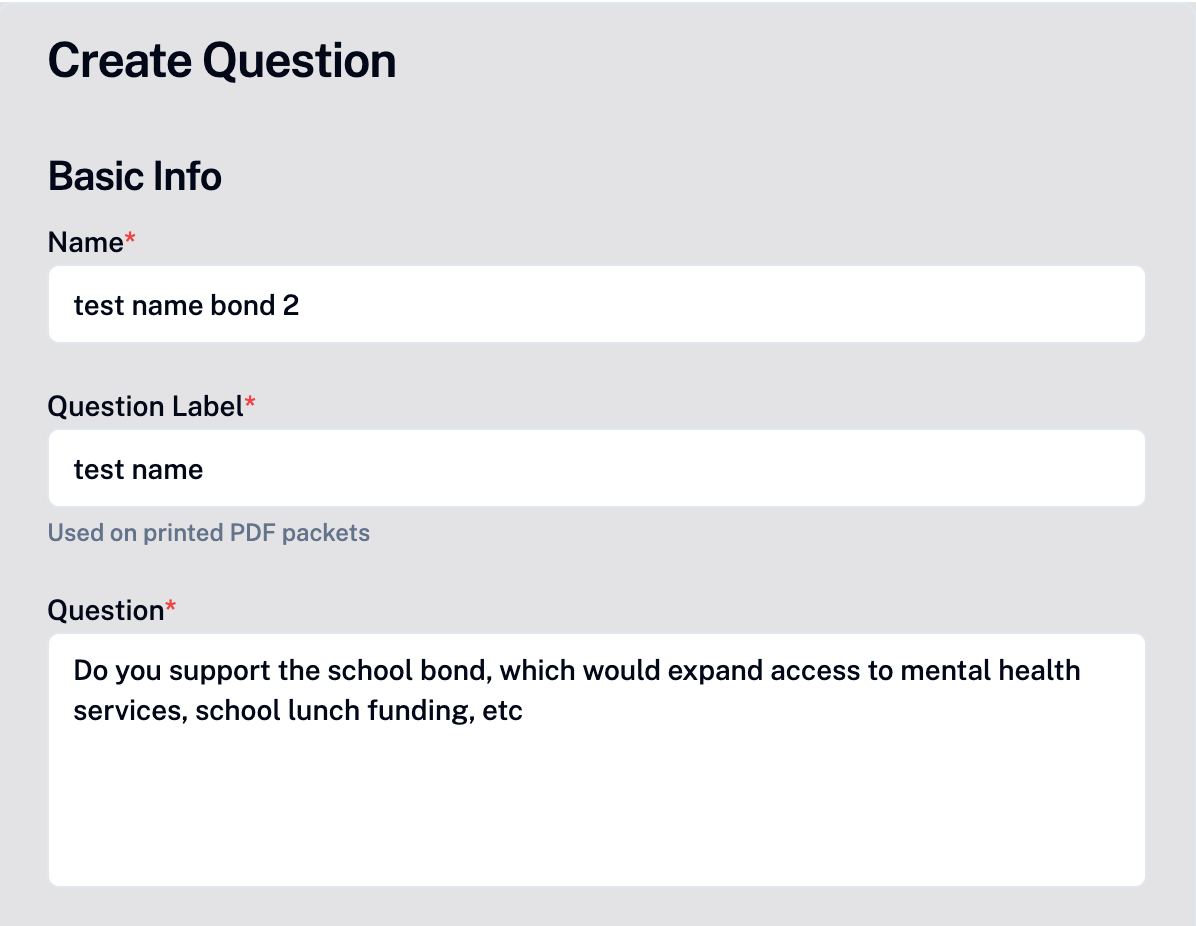Click the red asterisk beside Question Label
1196x926 pixels.
pyautogui.click(x=250, y=402)
